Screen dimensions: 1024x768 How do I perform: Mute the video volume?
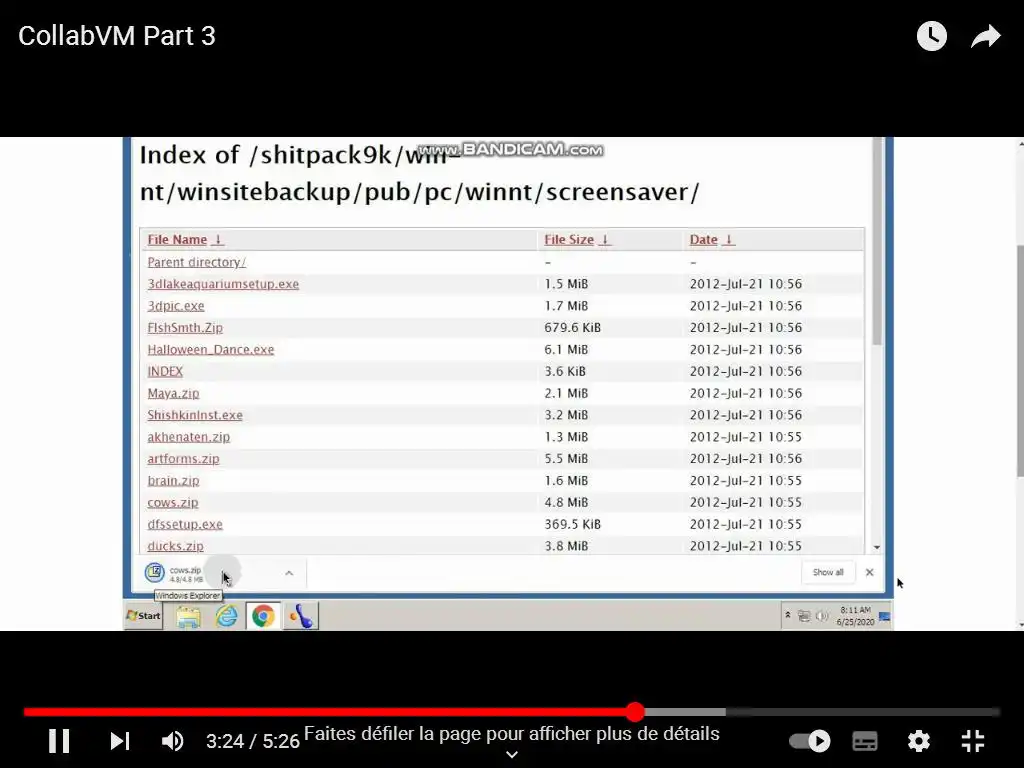point(172,741)
